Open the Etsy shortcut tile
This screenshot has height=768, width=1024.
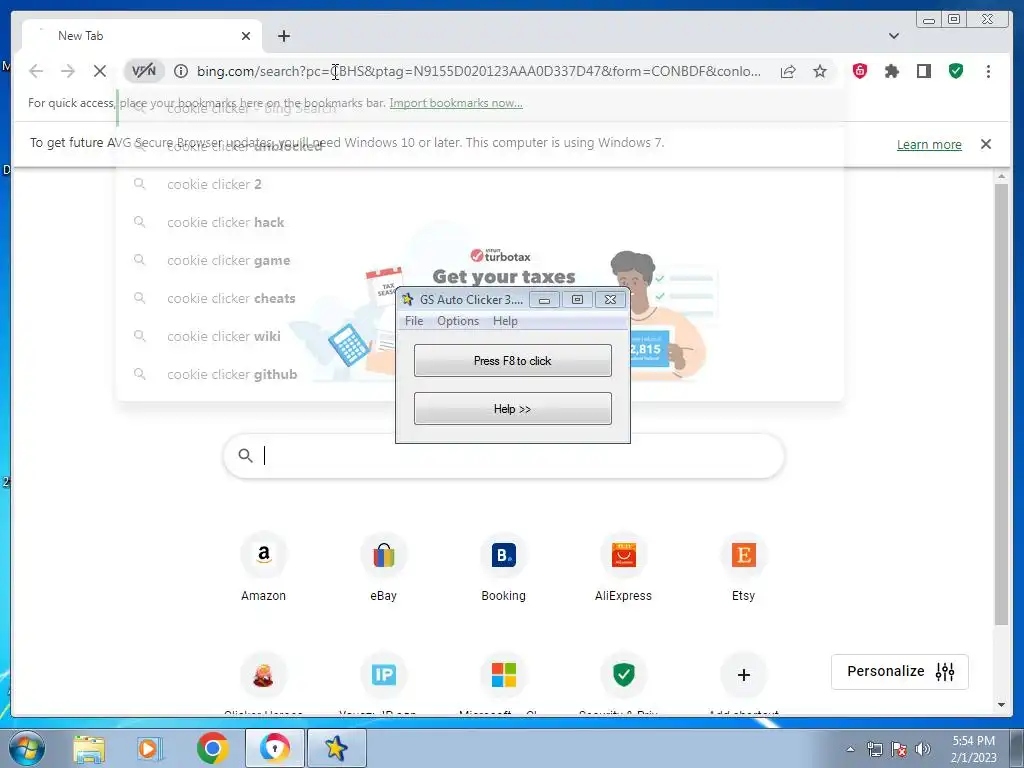(x=743, y=568)
